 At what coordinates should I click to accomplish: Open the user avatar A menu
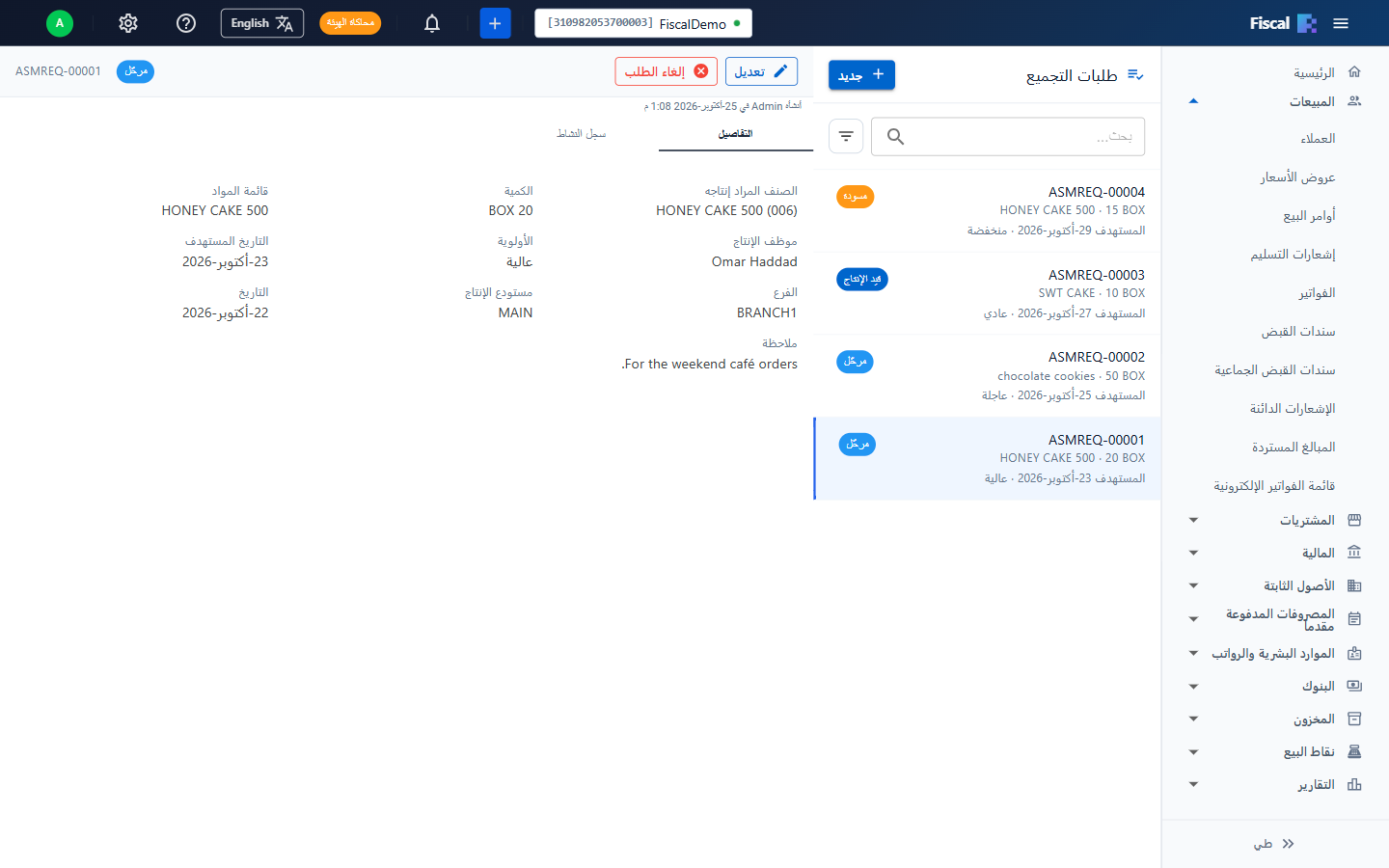click(60, 23)
